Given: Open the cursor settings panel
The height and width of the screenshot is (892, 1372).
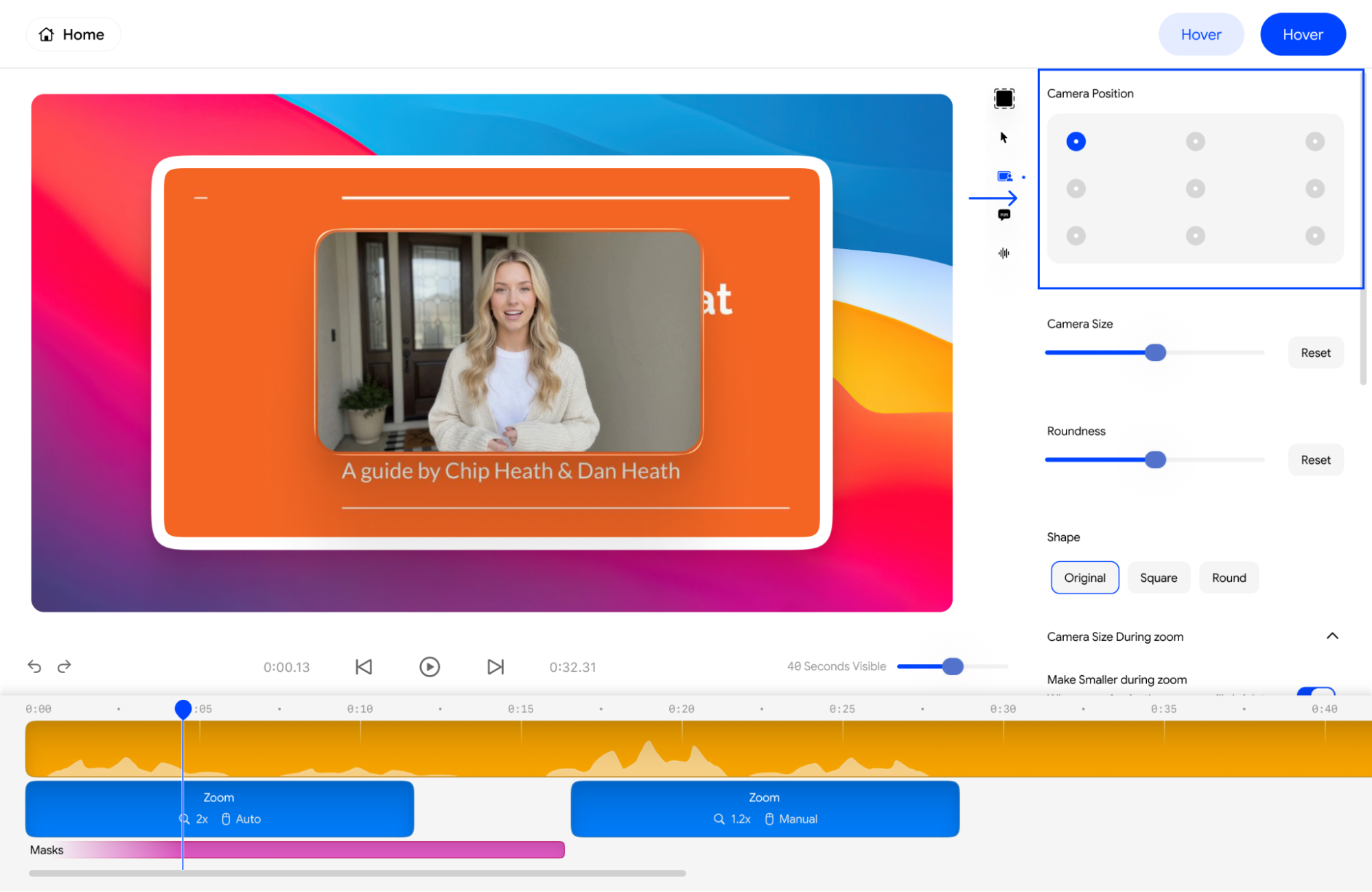Looking at the screenshot, I should 1003,138.
